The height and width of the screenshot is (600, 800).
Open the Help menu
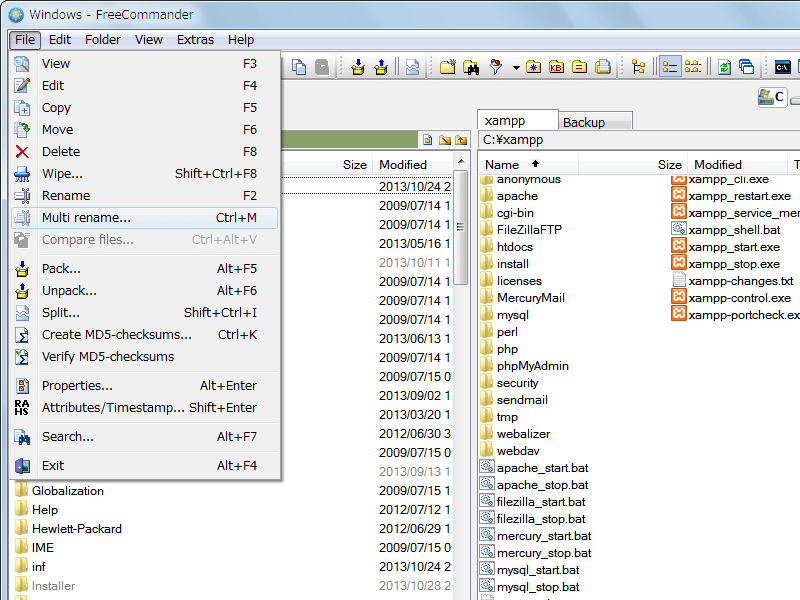[x=241, y=40]
